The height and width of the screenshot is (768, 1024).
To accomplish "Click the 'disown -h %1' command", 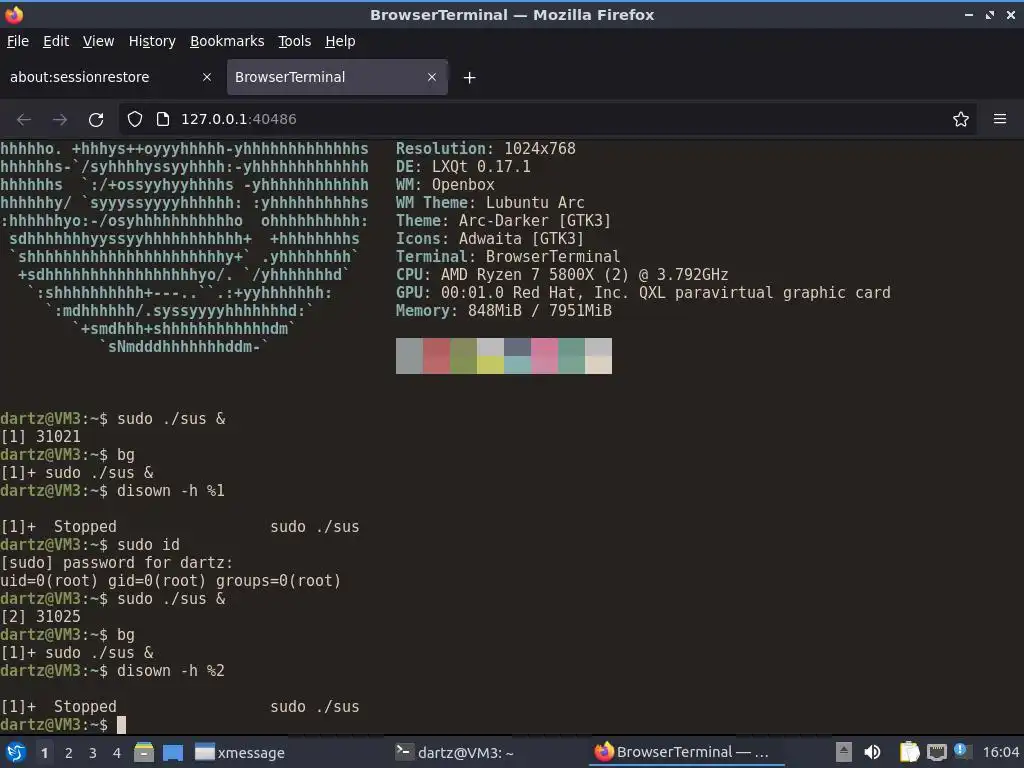I will pos(170,490).
